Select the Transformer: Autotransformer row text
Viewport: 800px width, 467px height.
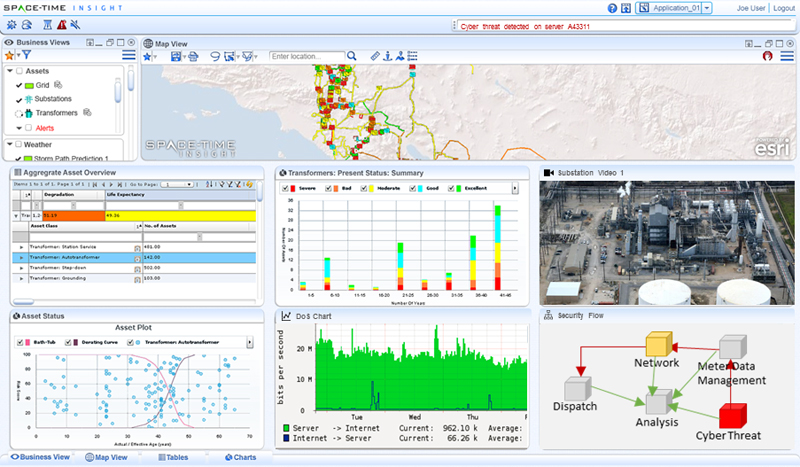pyautogui.click(x=65, y=258)
